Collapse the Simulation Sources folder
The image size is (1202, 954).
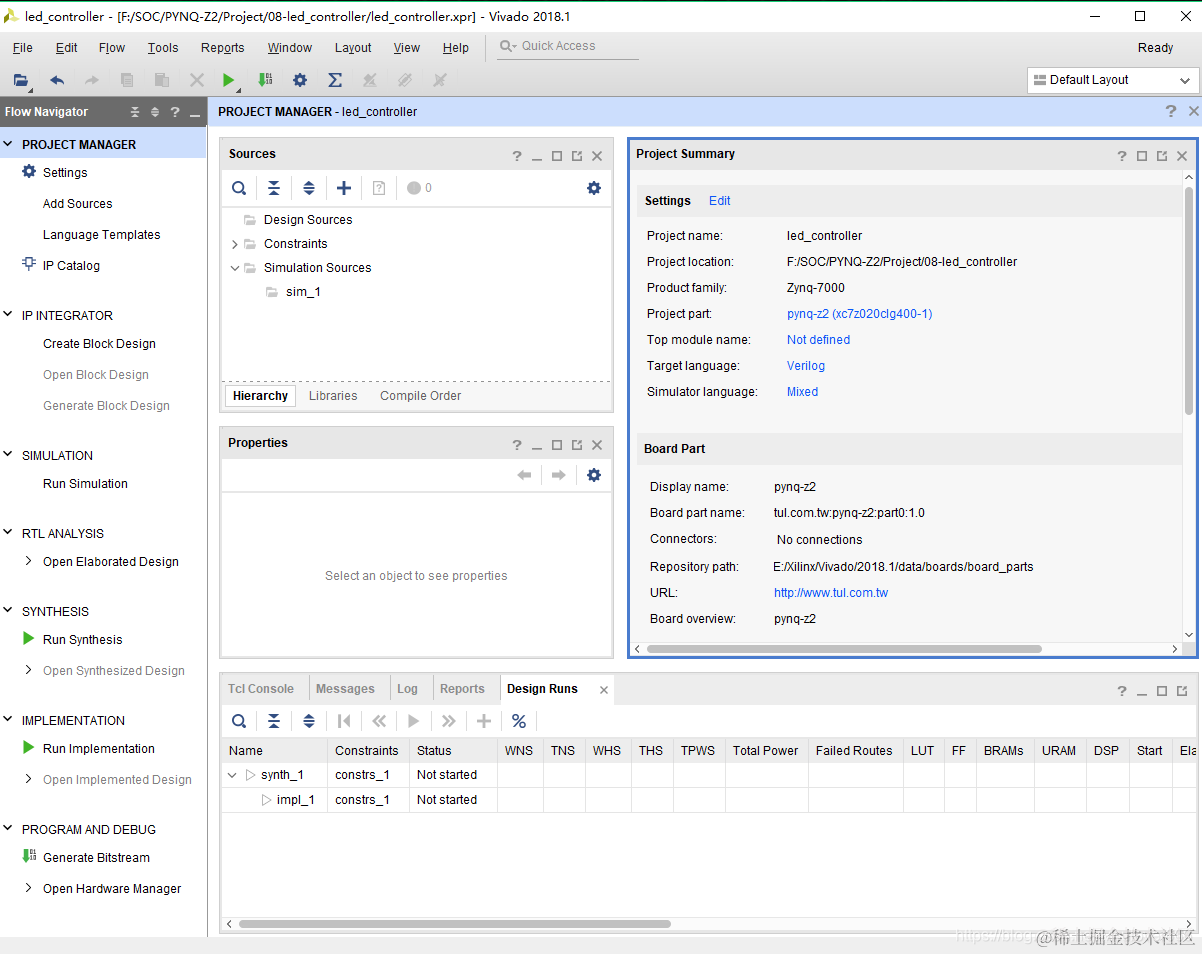235,268
